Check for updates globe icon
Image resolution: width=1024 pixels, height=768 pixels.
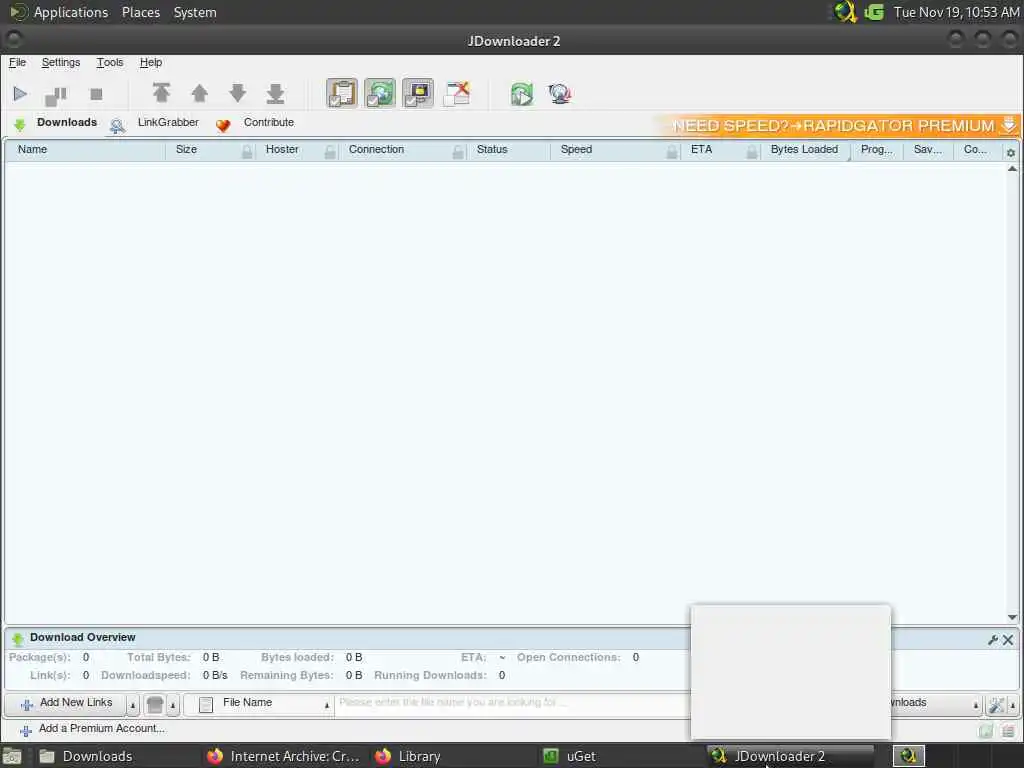click(560, 94)
